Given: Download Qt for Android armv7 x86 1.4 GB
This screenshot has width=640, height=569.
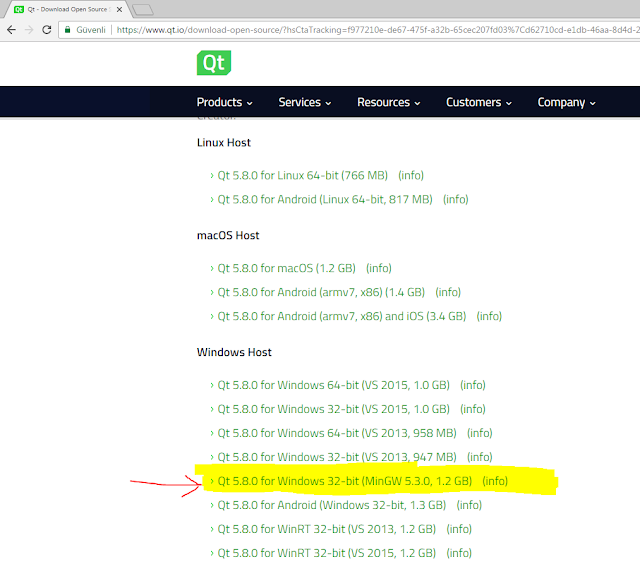Looking at the screenshot, I should pyautogui.click(x=321, y=292).
